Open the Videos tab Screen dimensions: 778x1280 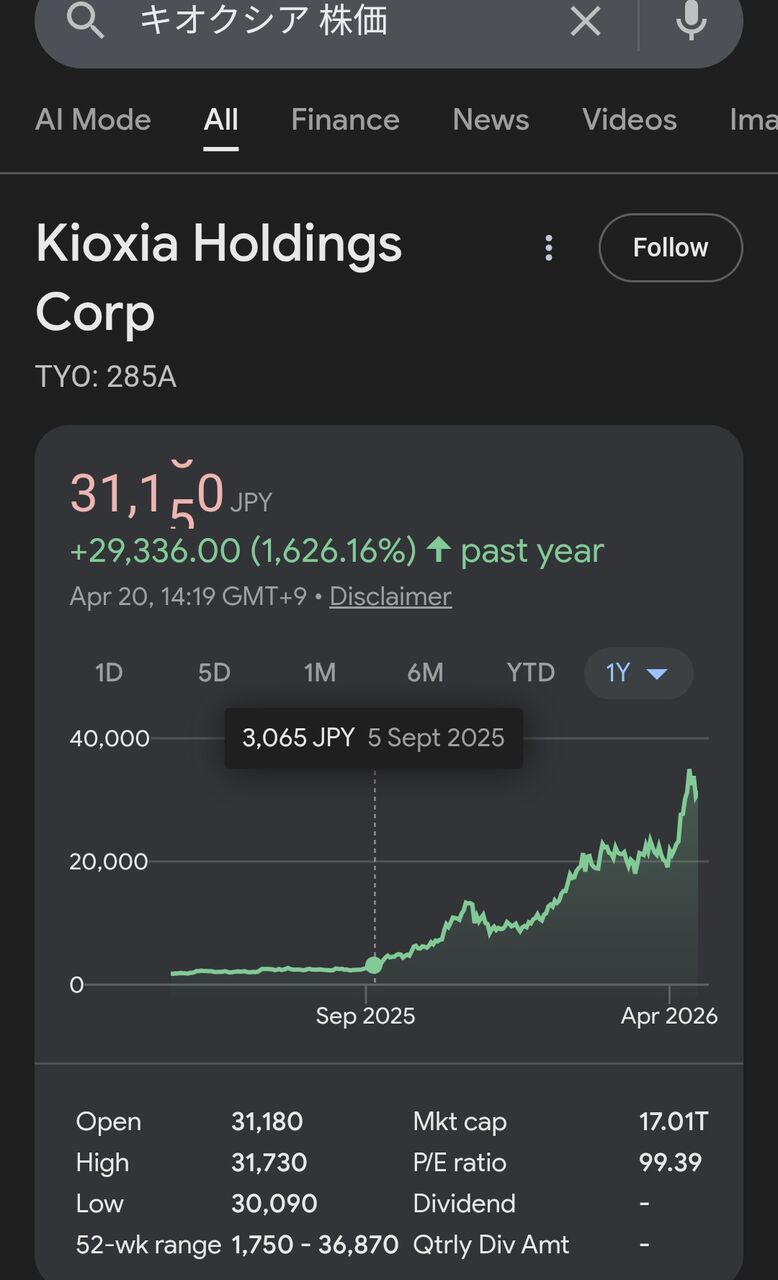(629, 120)
